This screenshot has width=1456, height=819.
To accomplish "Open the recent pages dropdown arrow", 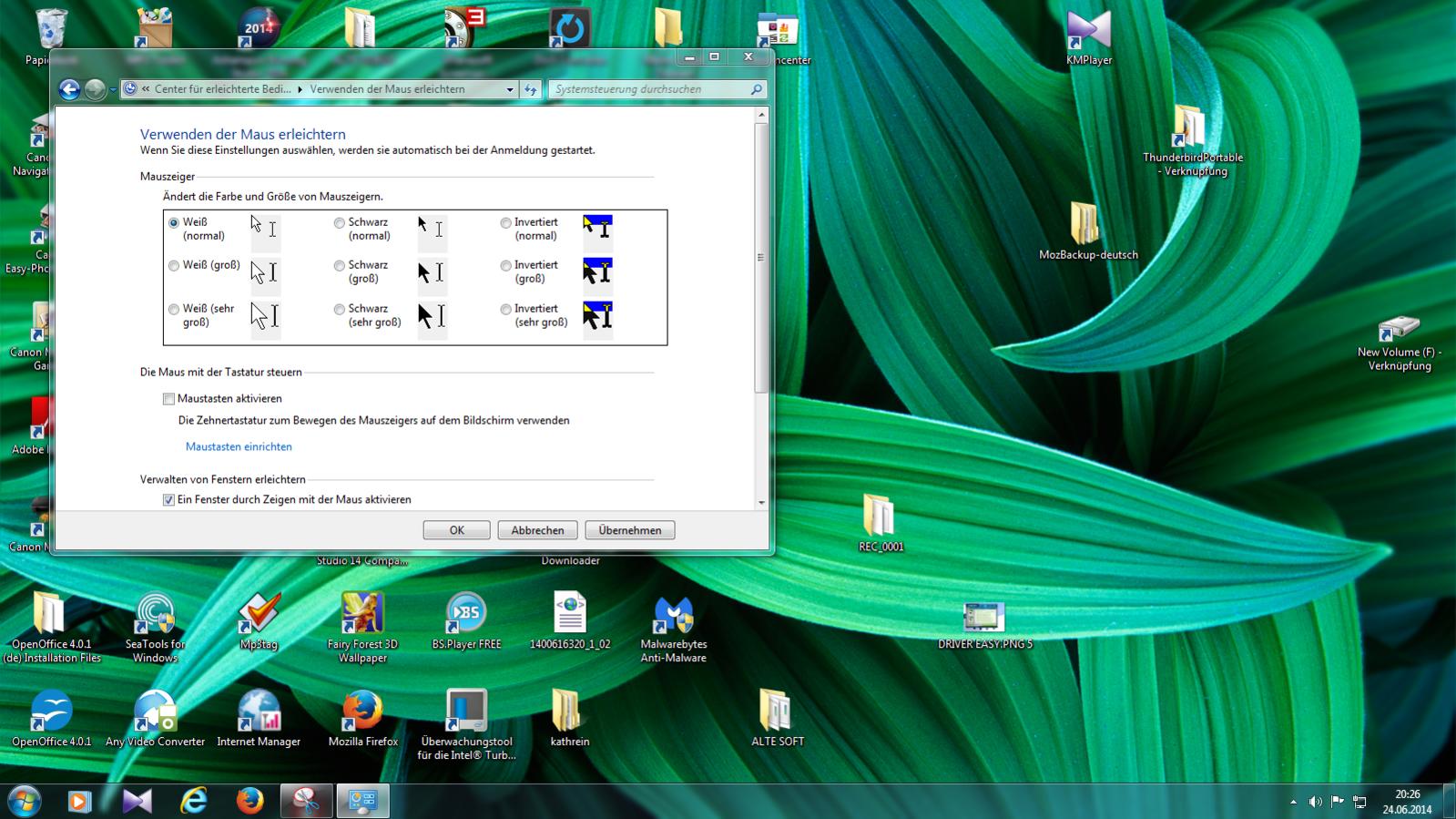I will [113, 89].
